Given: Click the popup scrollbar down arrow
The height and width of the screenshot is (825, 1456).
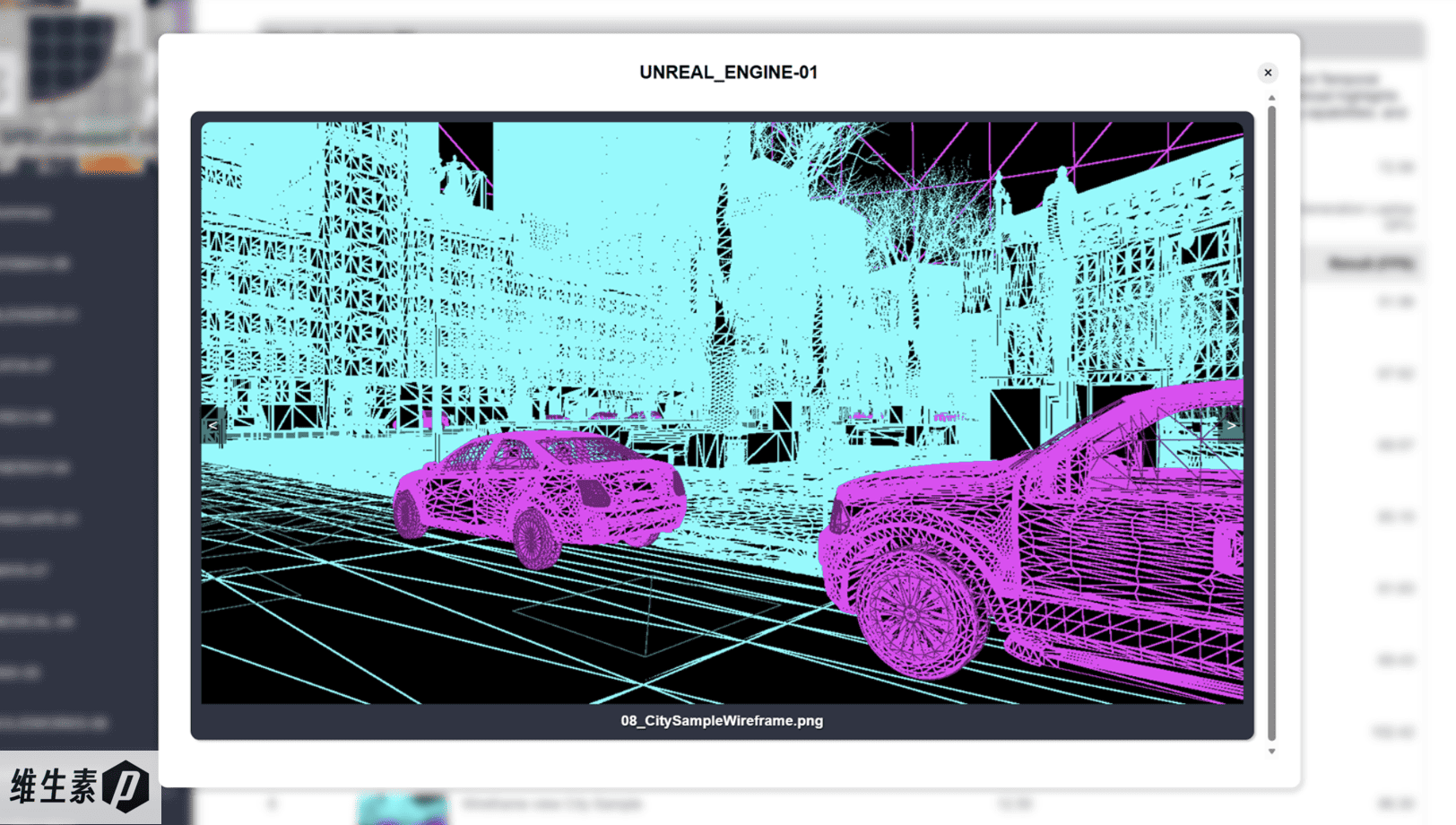Looking at the screenshot, I should 1271,751.
